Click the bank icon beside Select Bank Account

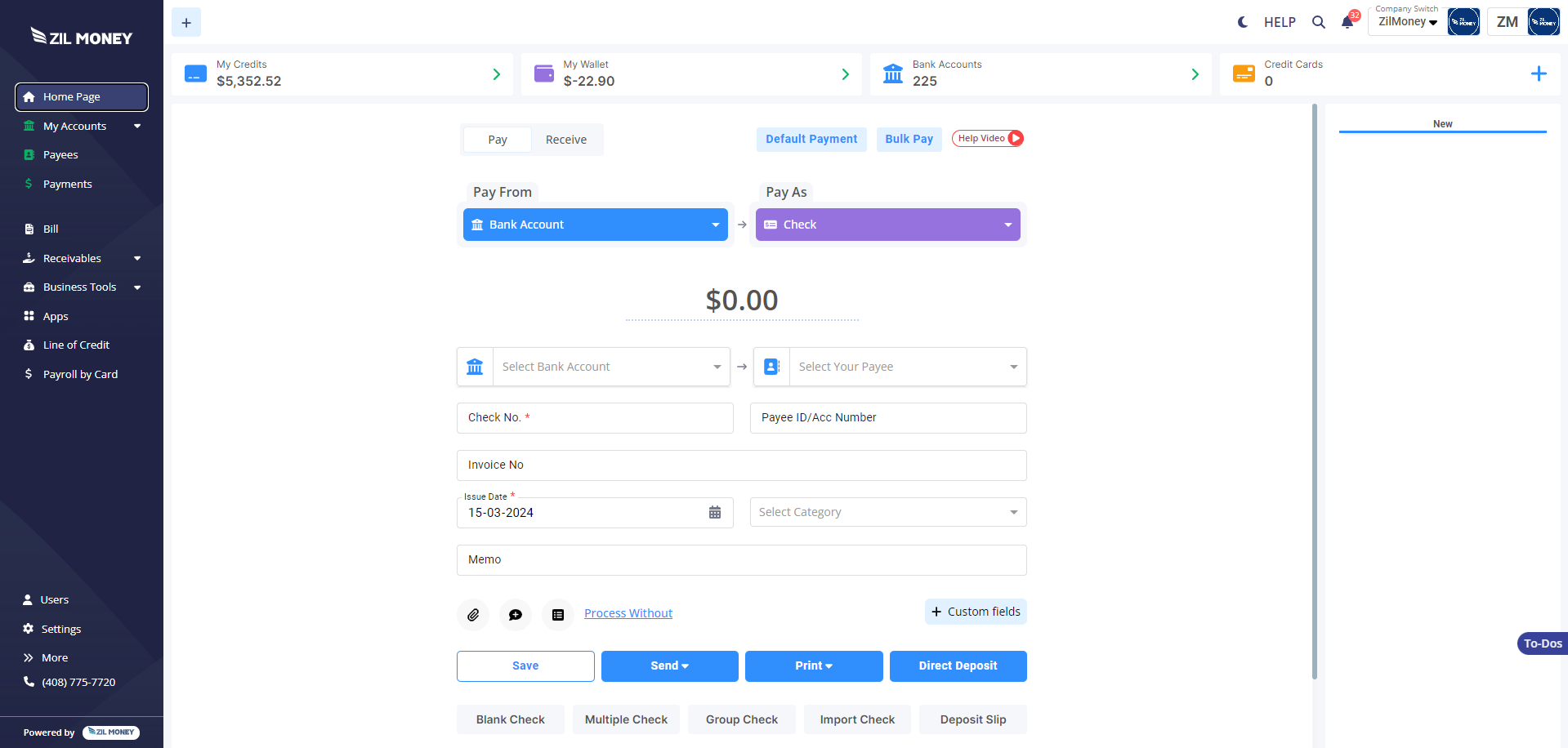point(475,367)
